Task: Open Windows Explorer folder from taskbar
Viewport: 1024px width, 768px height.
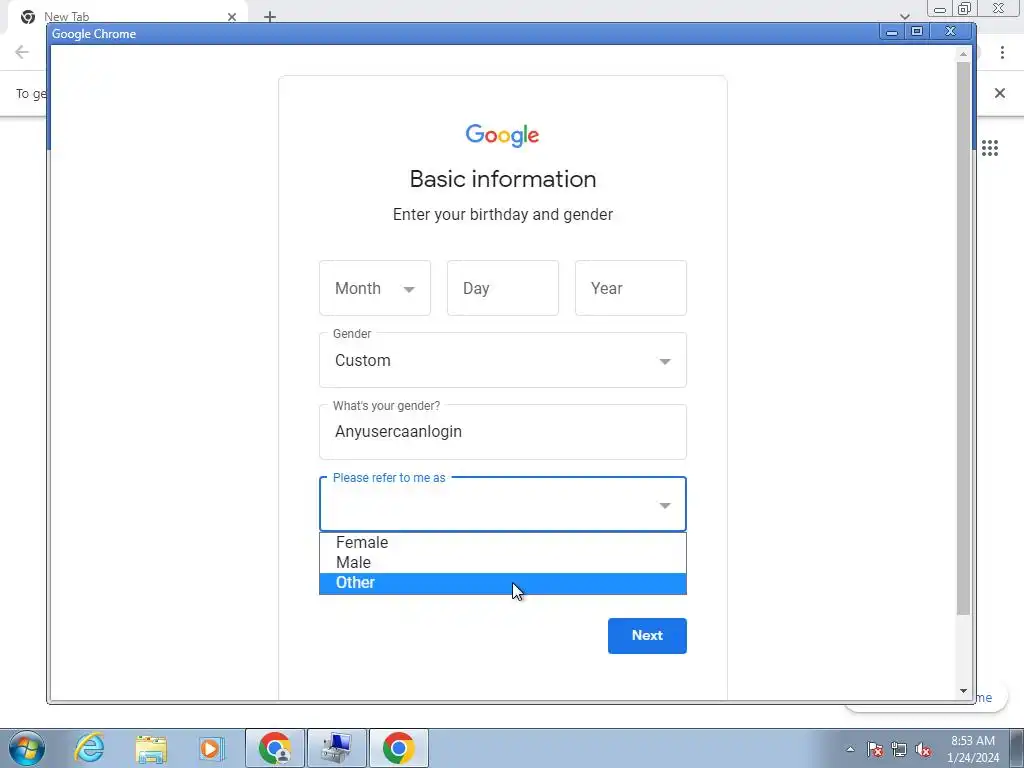Action: (151, 748)
